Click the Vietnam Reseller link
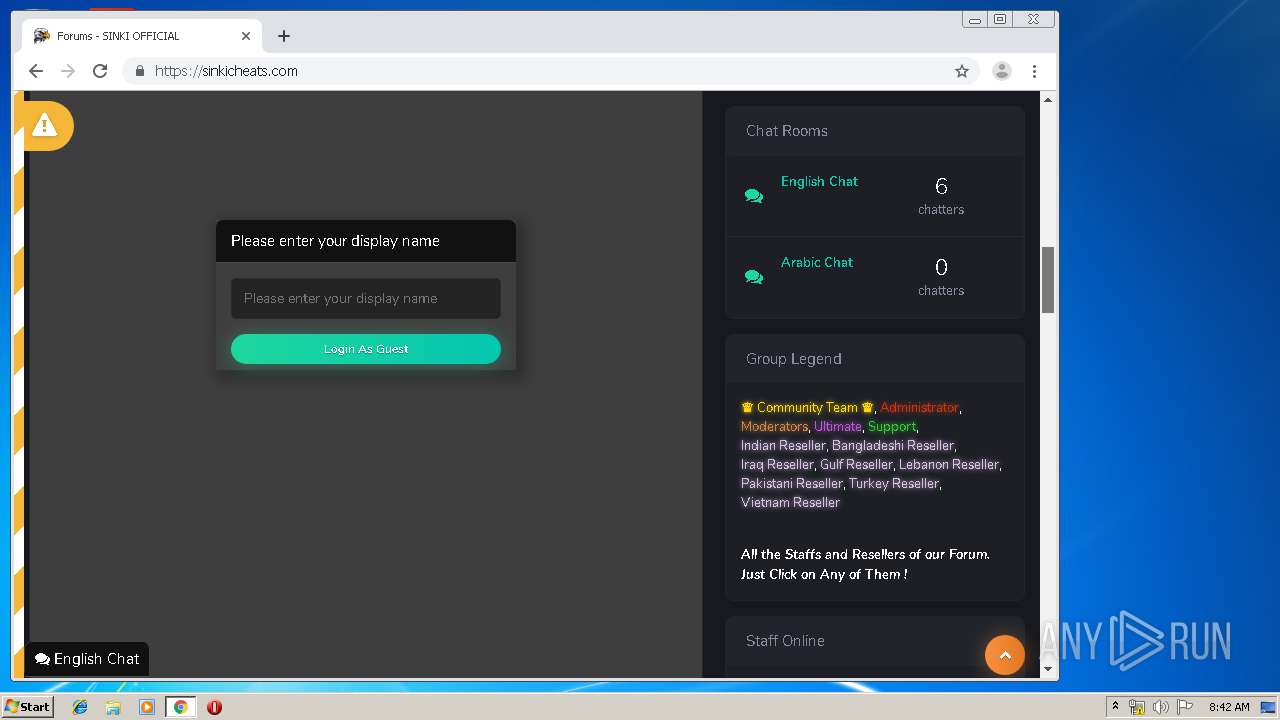 coord(790,502)
